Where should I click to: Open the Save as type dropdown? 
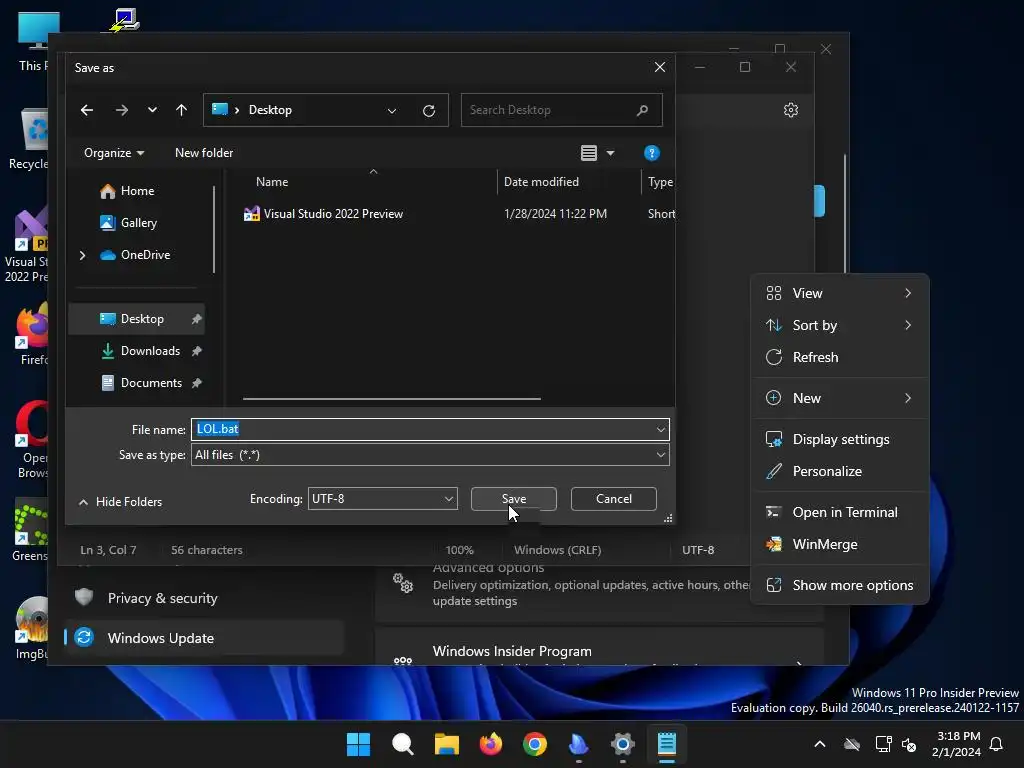pos(430,455)
